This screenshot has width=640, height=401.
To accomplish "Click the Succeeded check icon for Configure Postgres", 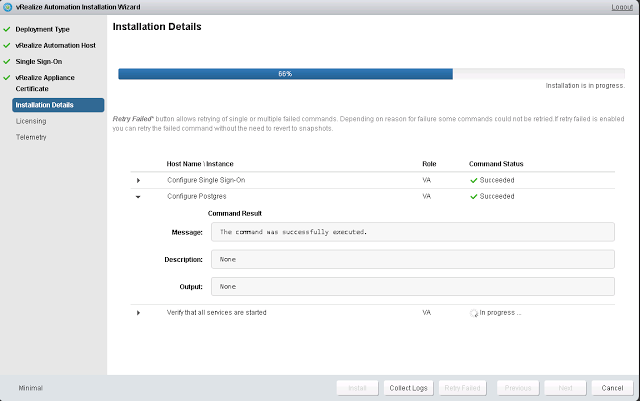I will (x=473, y=196).
